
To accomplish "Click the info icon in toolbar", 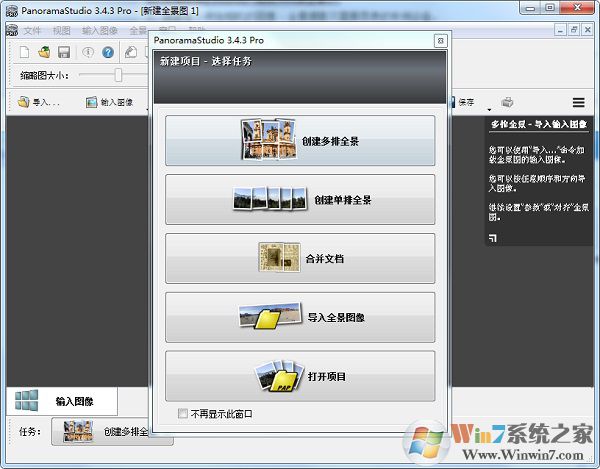I will pyautogui.click(x=88, y=52).
